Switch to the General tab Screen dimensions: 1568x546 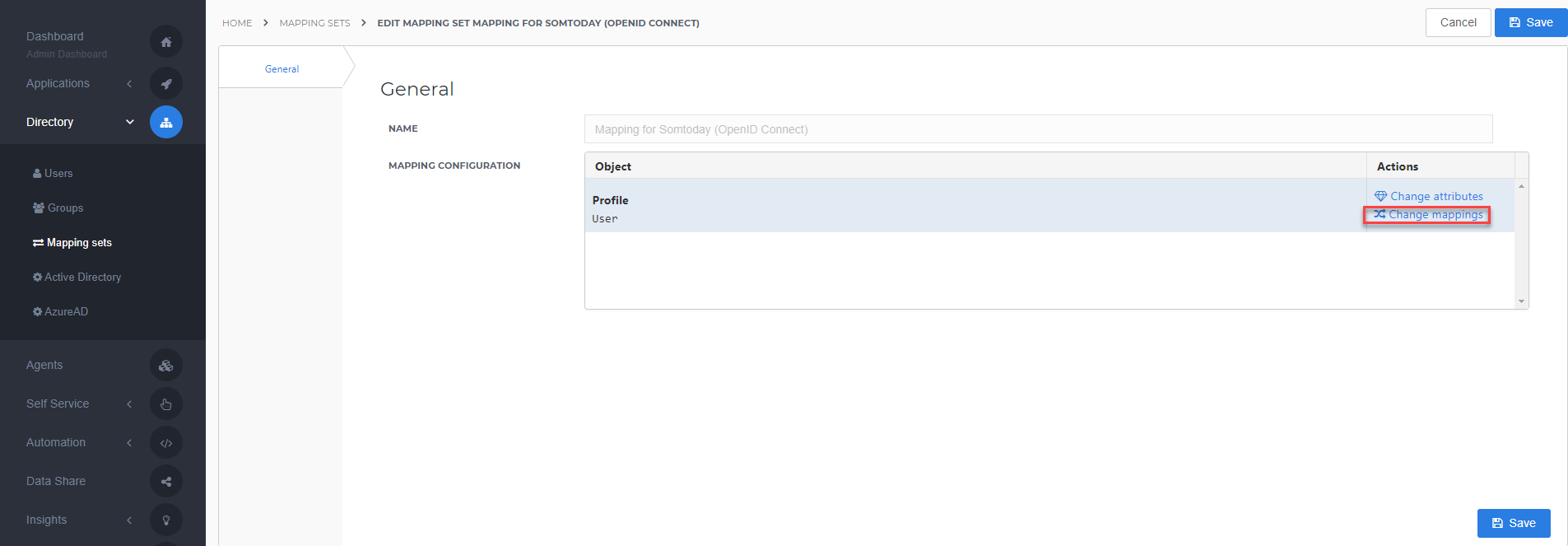(281, 69)
